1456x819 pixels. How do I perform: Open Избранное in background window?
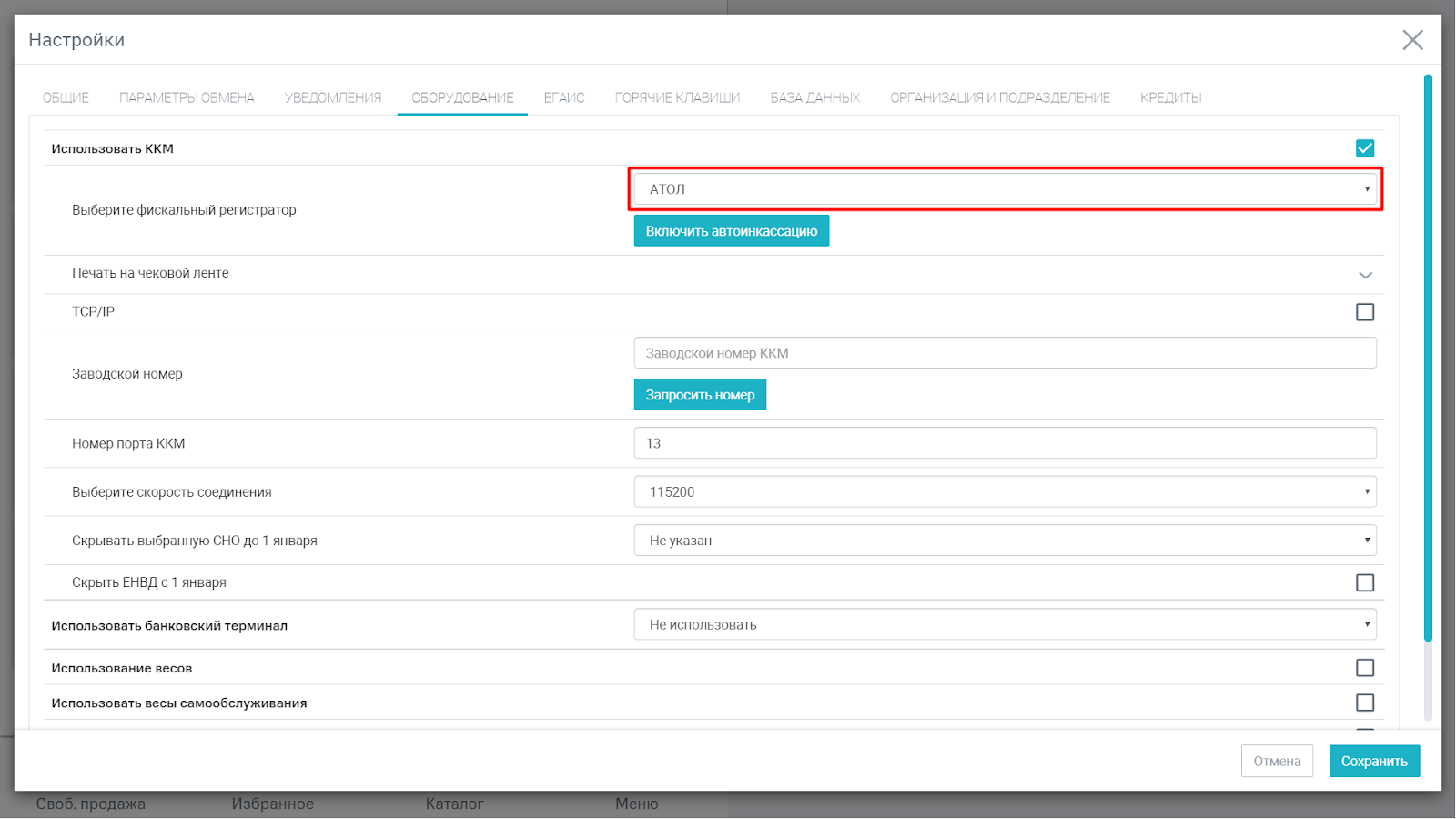click(x=273, y=804)
